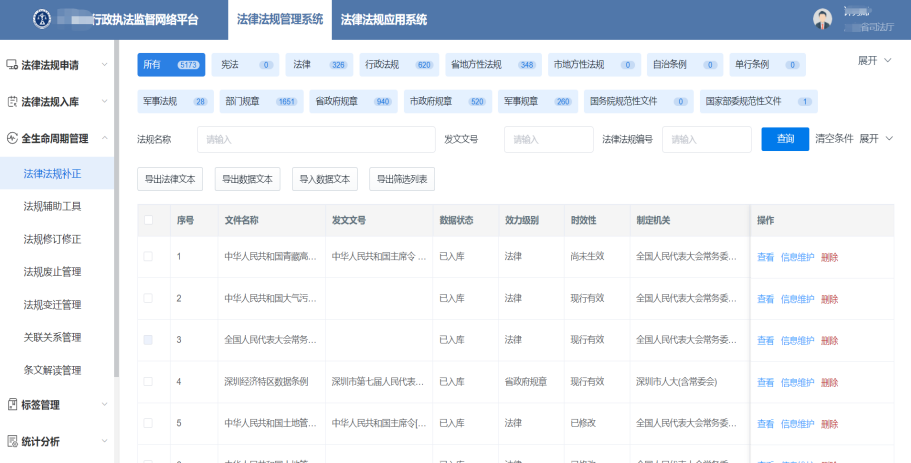Select the 行政法规 category filter tag
The width and height of the screenshot is (911, 463).
tap(398, 65)
